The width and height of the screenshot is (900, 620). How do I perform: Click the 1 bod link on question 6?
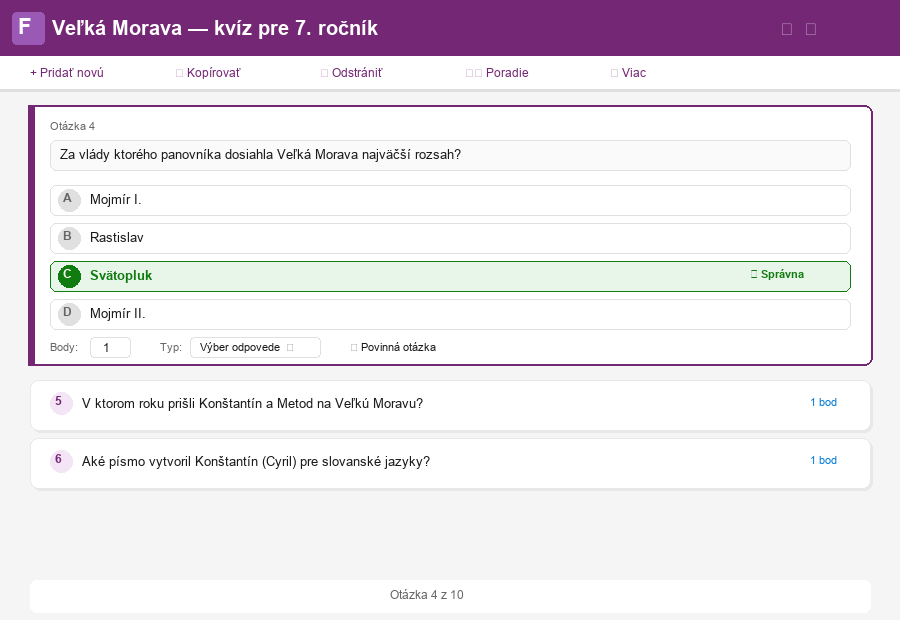click(x=823, y=460)
